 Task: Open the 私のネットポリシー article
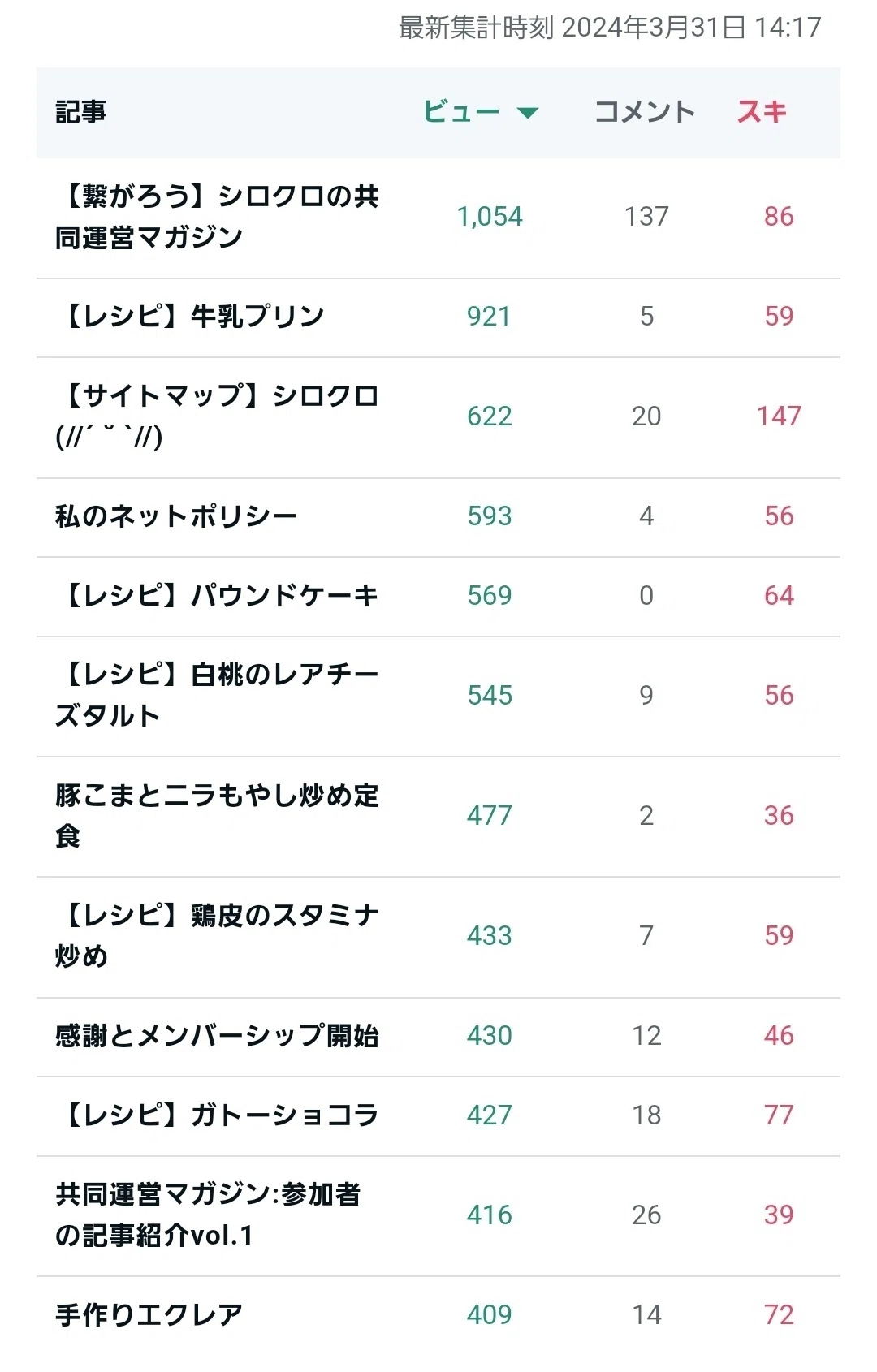coord(176,516)
